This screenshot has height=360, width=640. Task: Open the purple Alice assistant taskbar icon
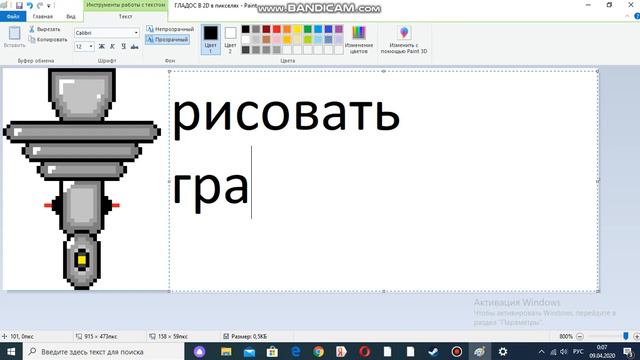click(200, 351)
